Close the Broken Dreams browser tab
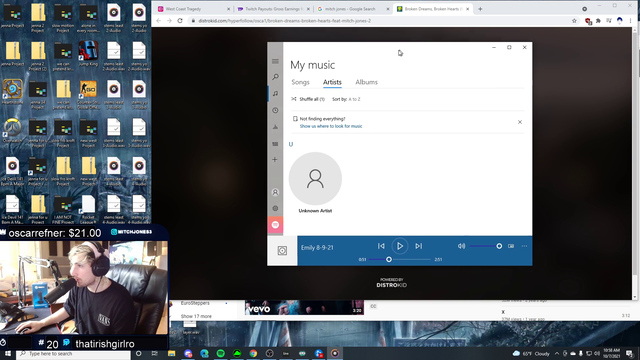 click(x=467, y=9)
